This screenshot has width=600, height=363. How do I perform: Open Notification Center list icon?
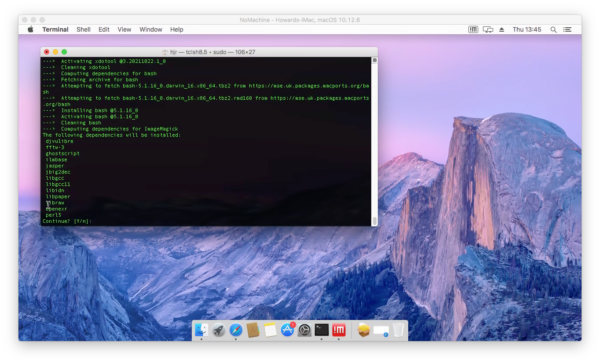pos(567,29)
